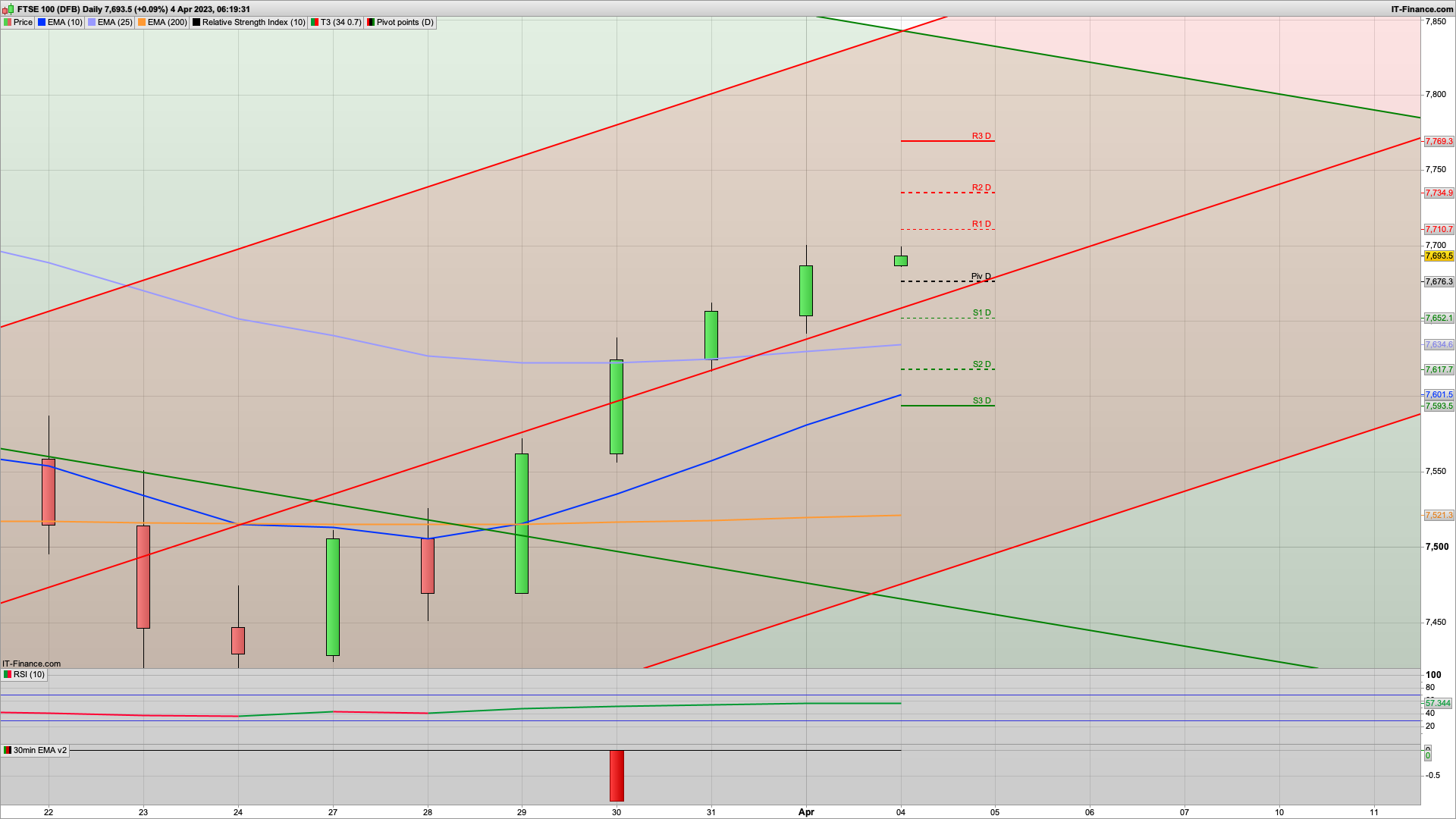
Task: Click the red histogram bar on 30
Action: coord(617,776)
